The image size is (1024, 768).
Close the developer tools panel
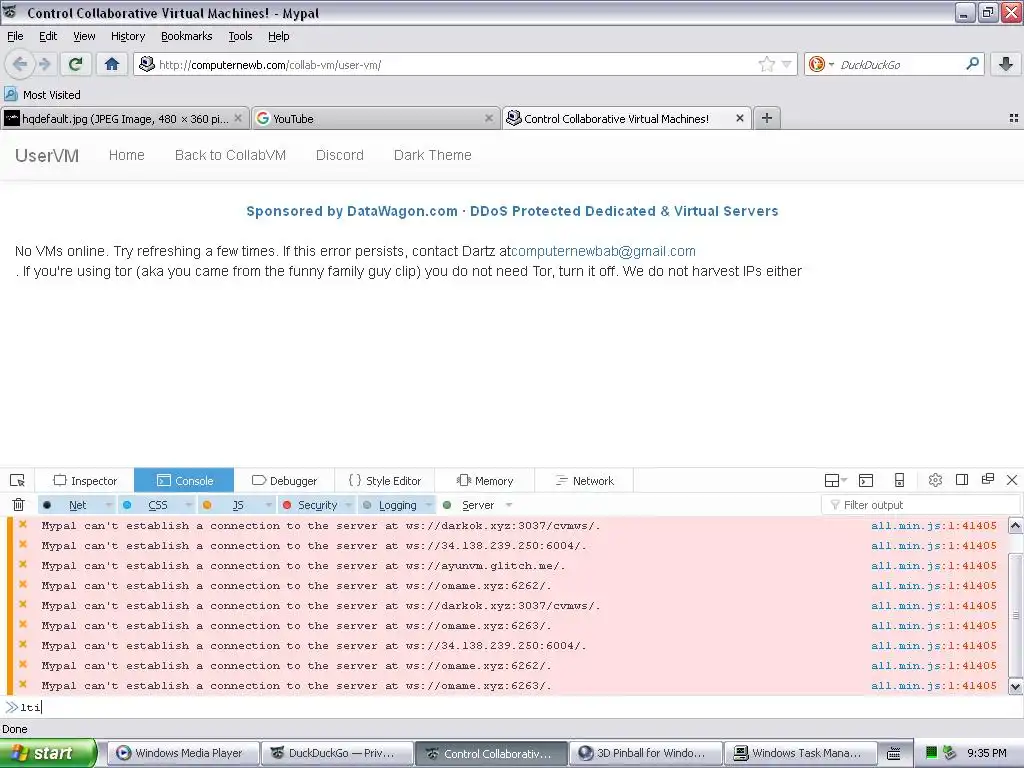[x=1012, y=480]
